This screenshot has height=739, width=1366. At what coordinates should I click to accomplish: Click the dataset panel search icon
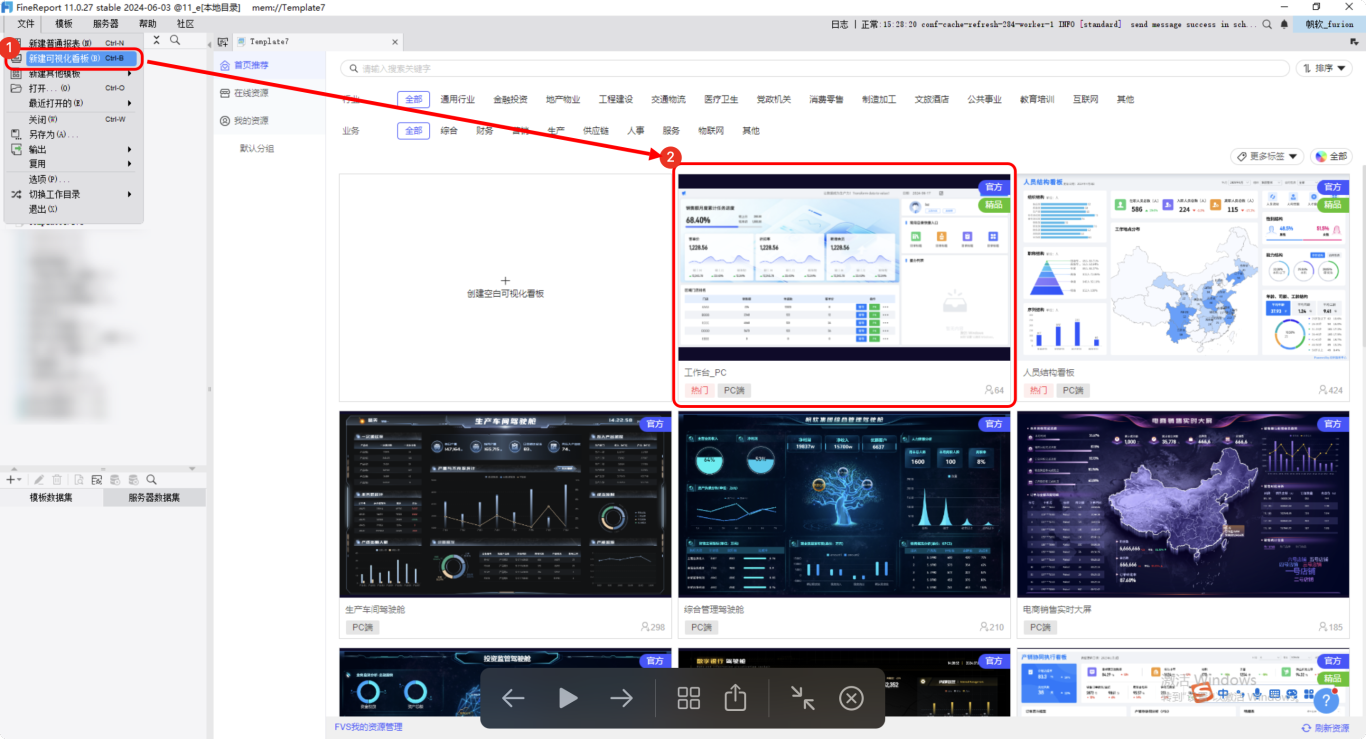[x=151, y=480]
